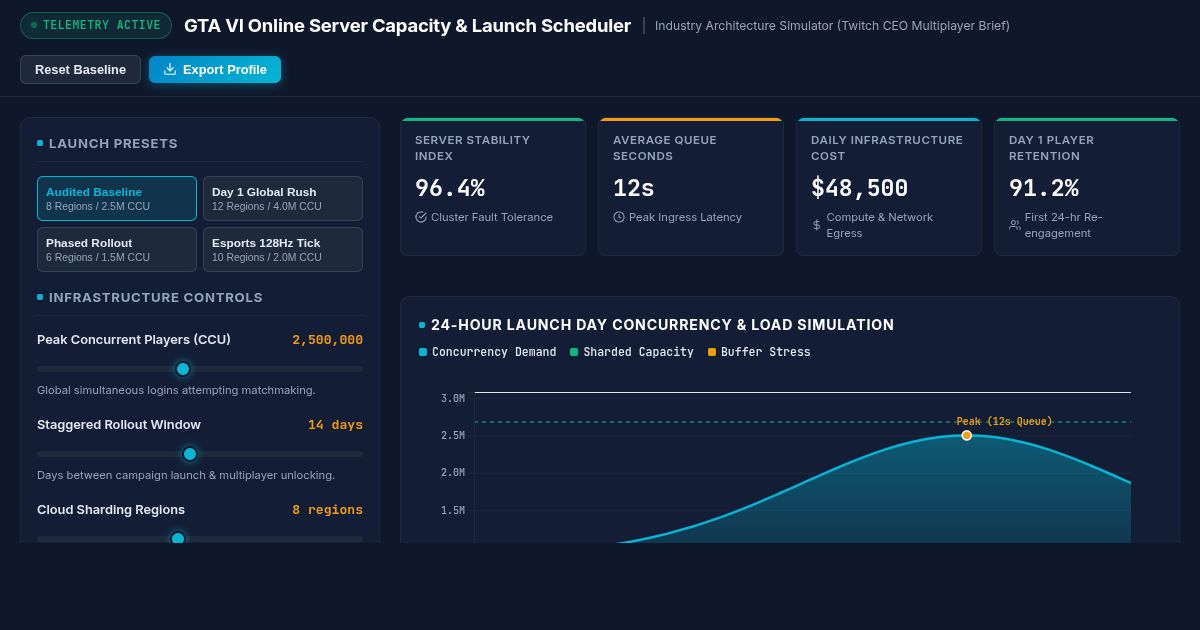Click the Staggered Rollout Window slider handle
Image resolution: width=1200 pixels, height=630 pixels.
click(x=190, y=454)
